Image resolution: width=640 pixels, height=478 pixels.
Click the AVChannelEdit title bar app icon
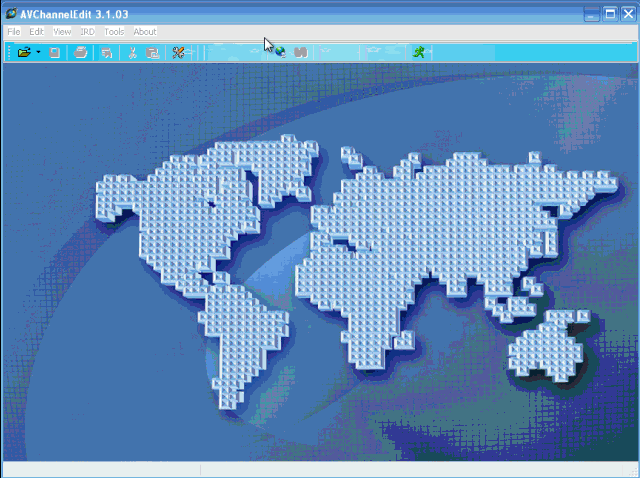(x=11, y=13)
